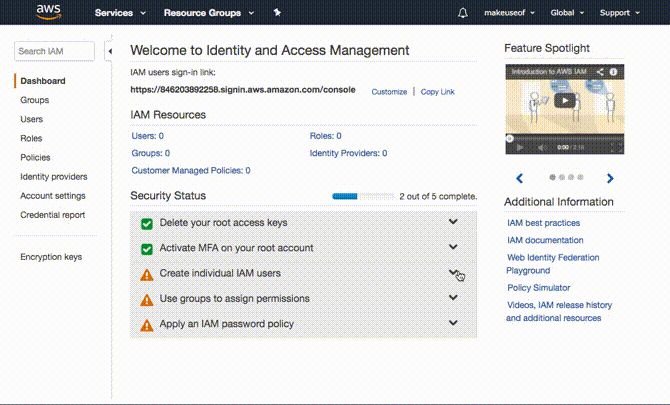Open the Global region dropdown
This screenshot has height=405, width=670.
(568, 13)
